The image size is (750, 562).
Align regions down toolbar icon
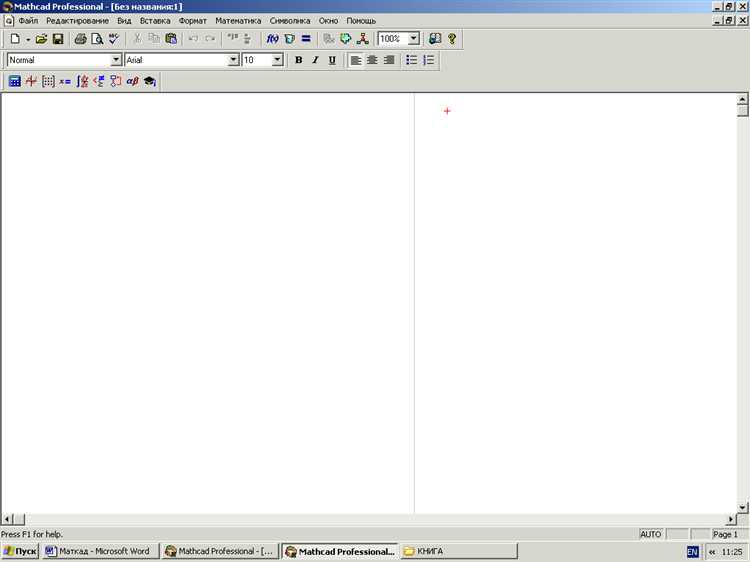247,39
